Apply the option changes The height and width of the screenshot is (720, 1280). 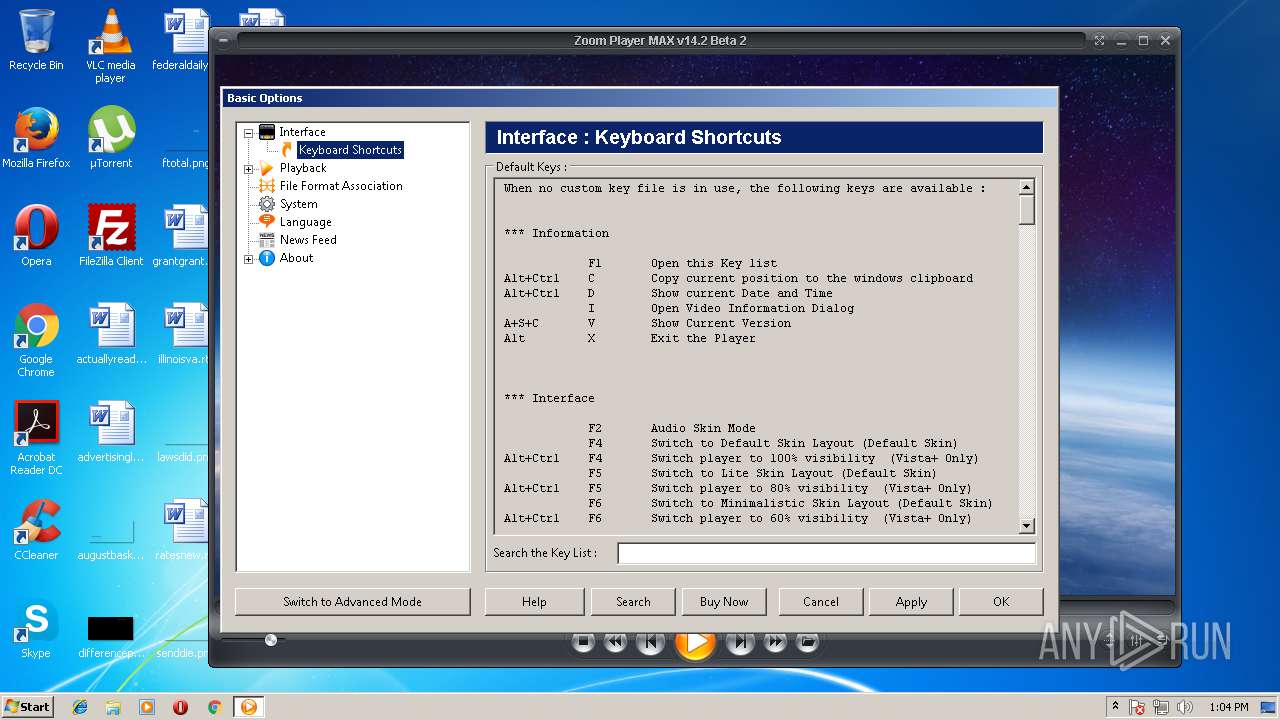(911, 602)
